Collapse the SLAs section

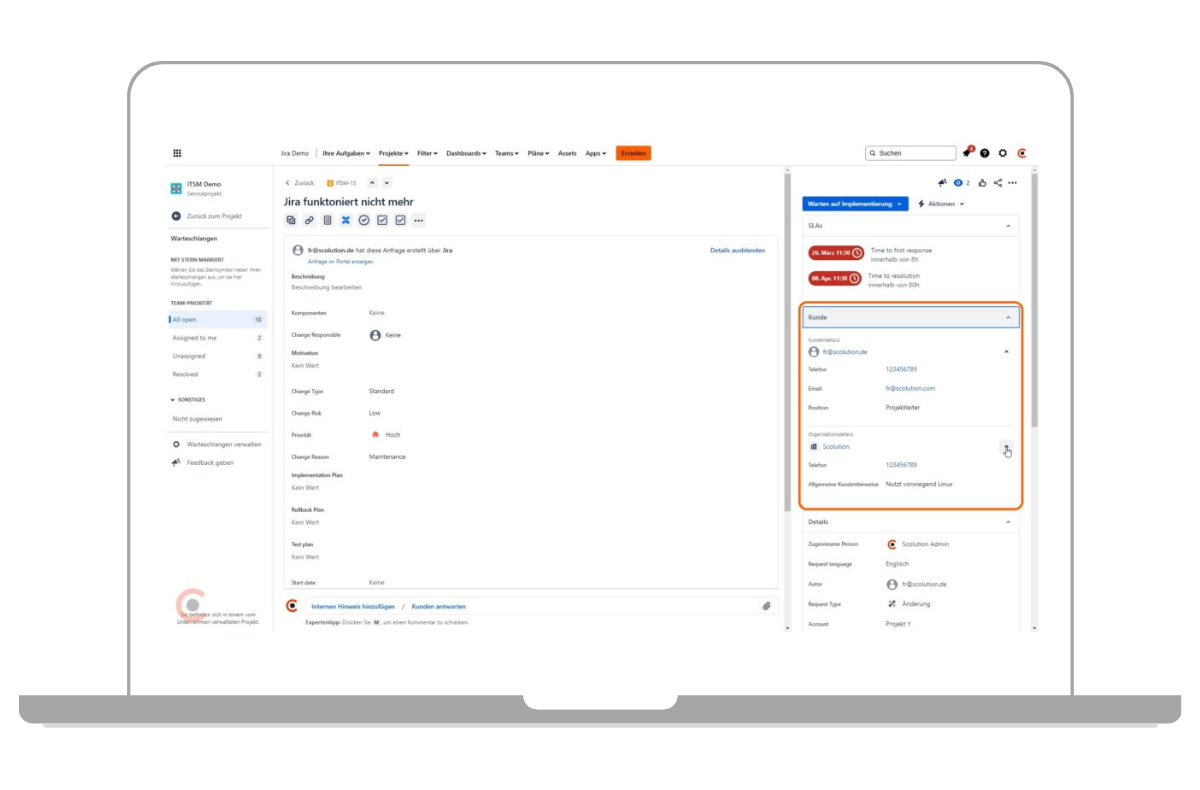(x=1007, y=227)
